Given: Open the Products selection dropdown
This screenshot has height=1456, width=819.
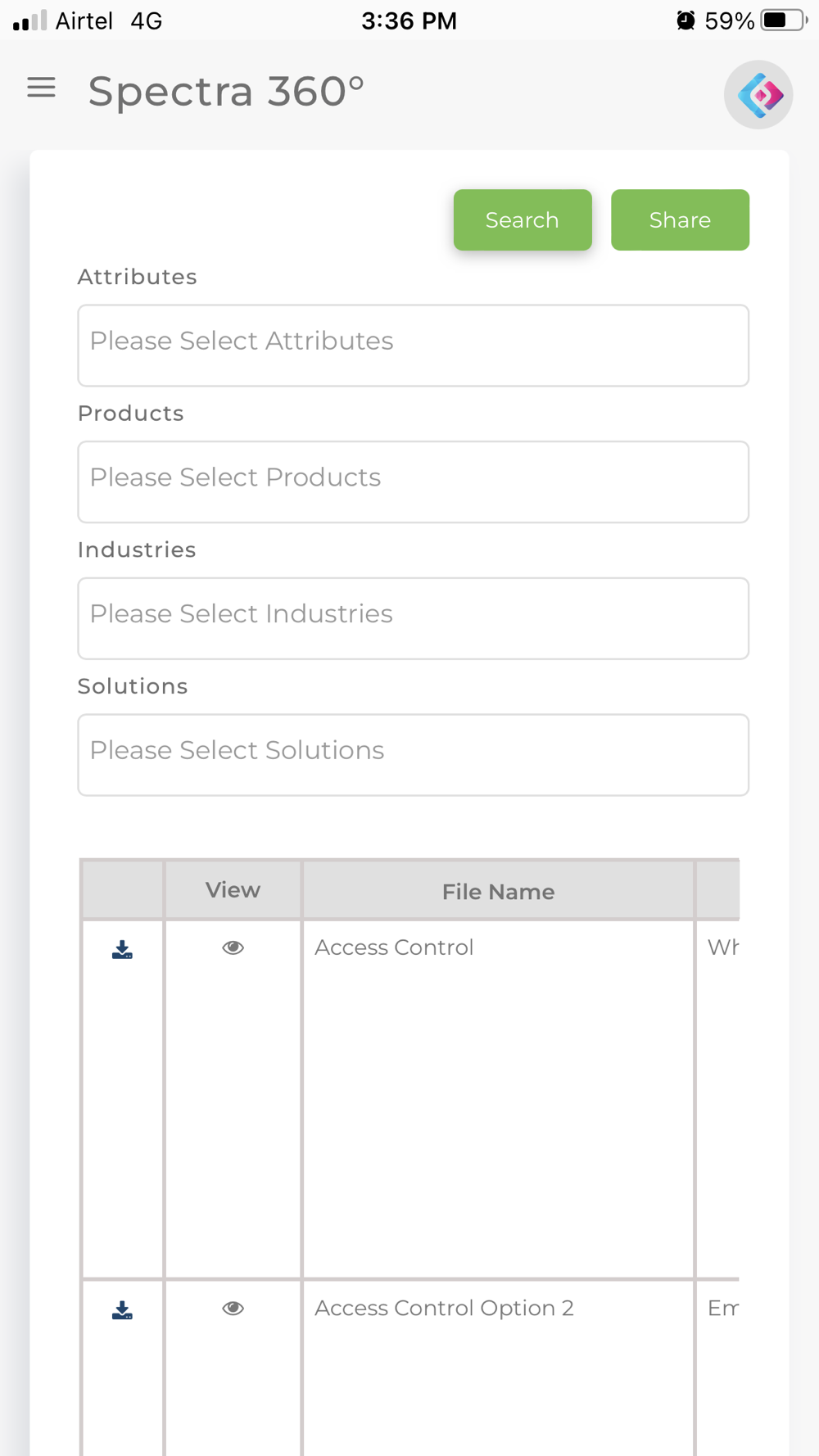Looking at the screenshot, I should (413, 482).
